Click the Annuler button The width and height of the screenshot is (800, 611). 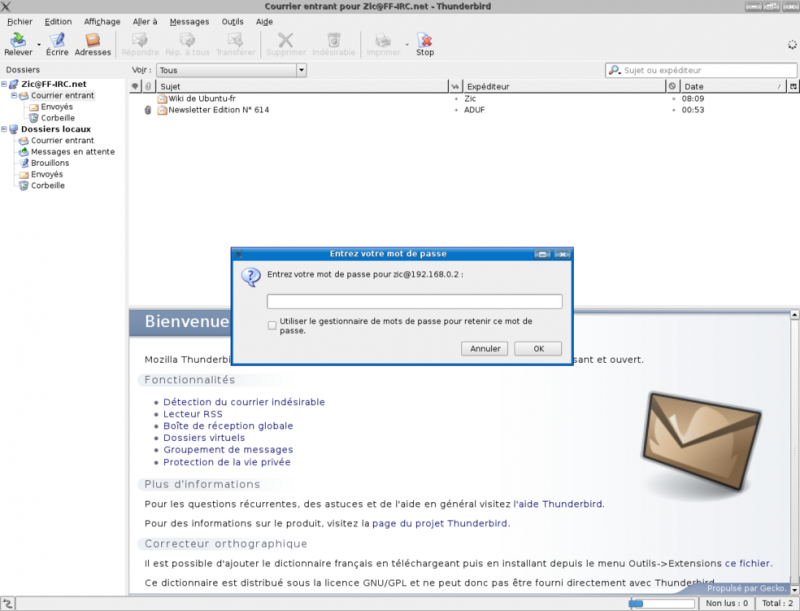click(x=485, y=349)
